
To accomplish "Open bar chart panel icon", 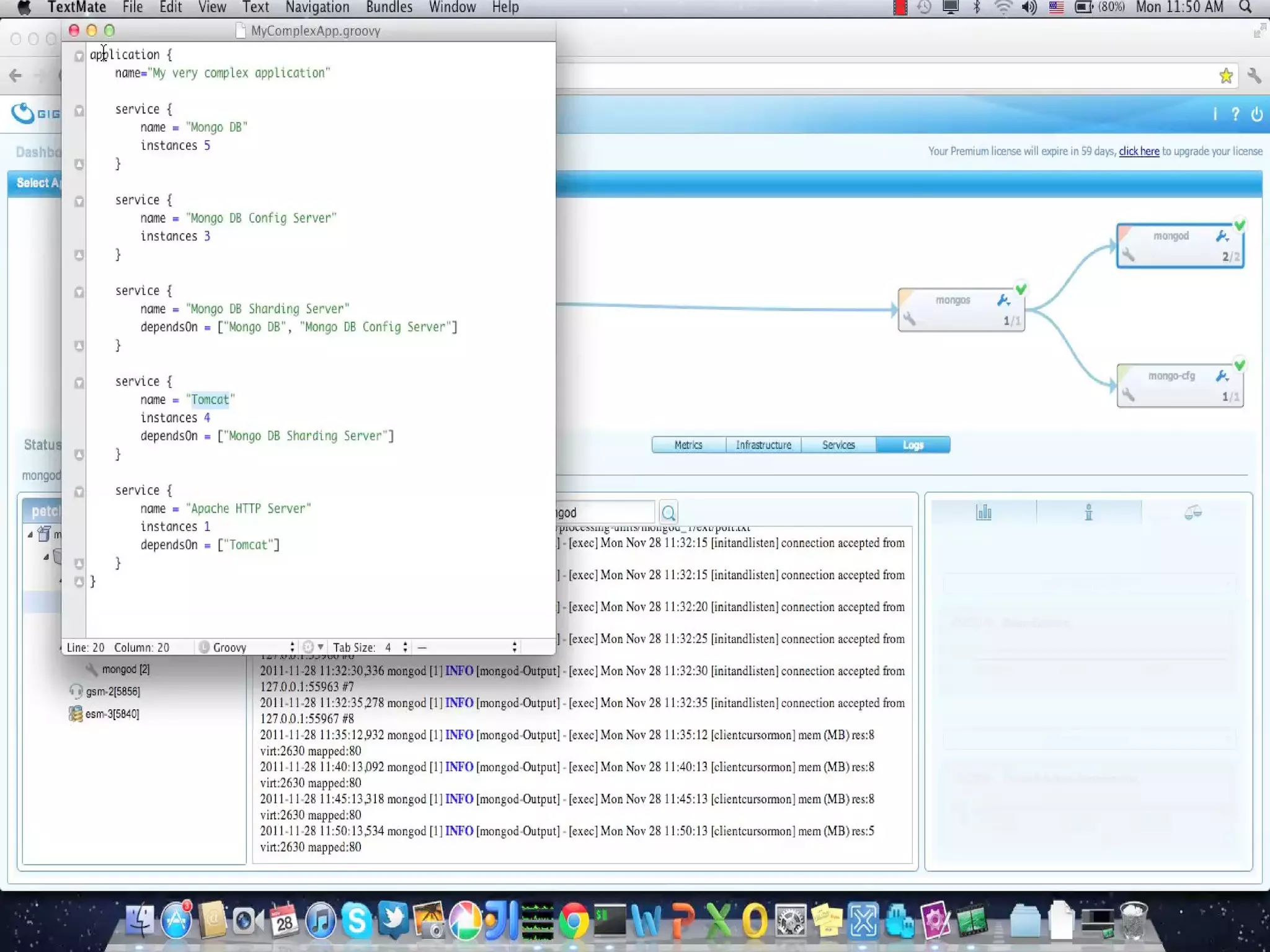I will 984,513.
